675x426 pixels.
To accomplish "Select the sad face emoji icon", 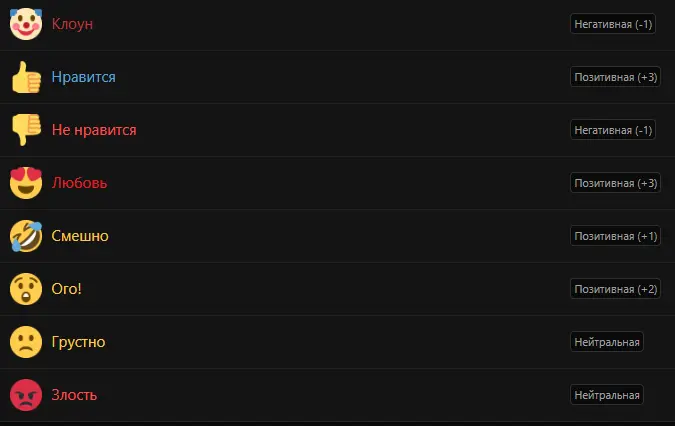I will click(x=25, y=342).
